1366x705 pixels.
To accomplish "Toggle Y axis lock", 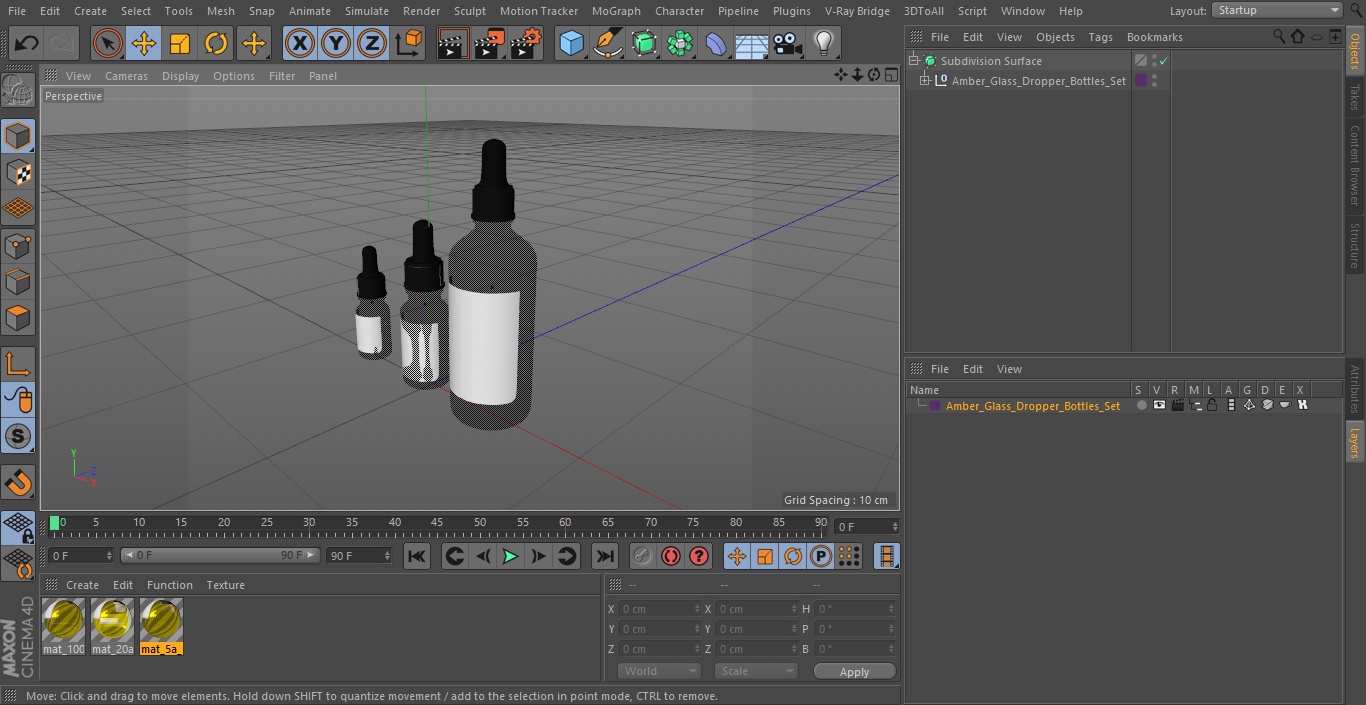I will (336, 44).
